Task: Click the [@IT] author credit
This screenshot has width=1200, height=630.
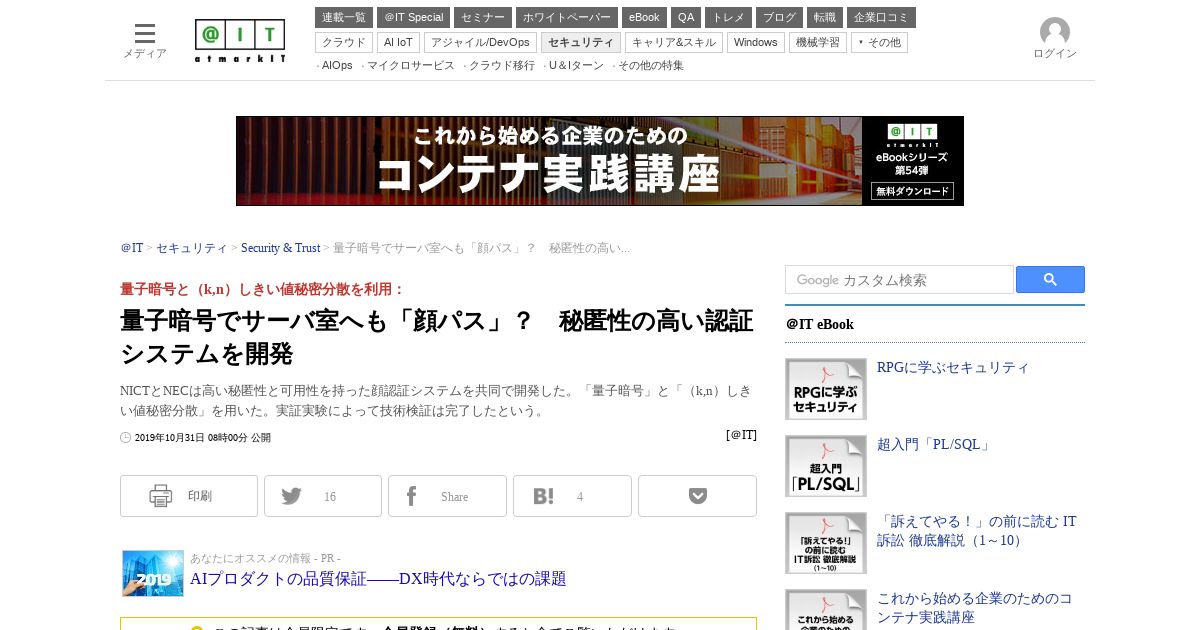Action: (x=741, y=435)
